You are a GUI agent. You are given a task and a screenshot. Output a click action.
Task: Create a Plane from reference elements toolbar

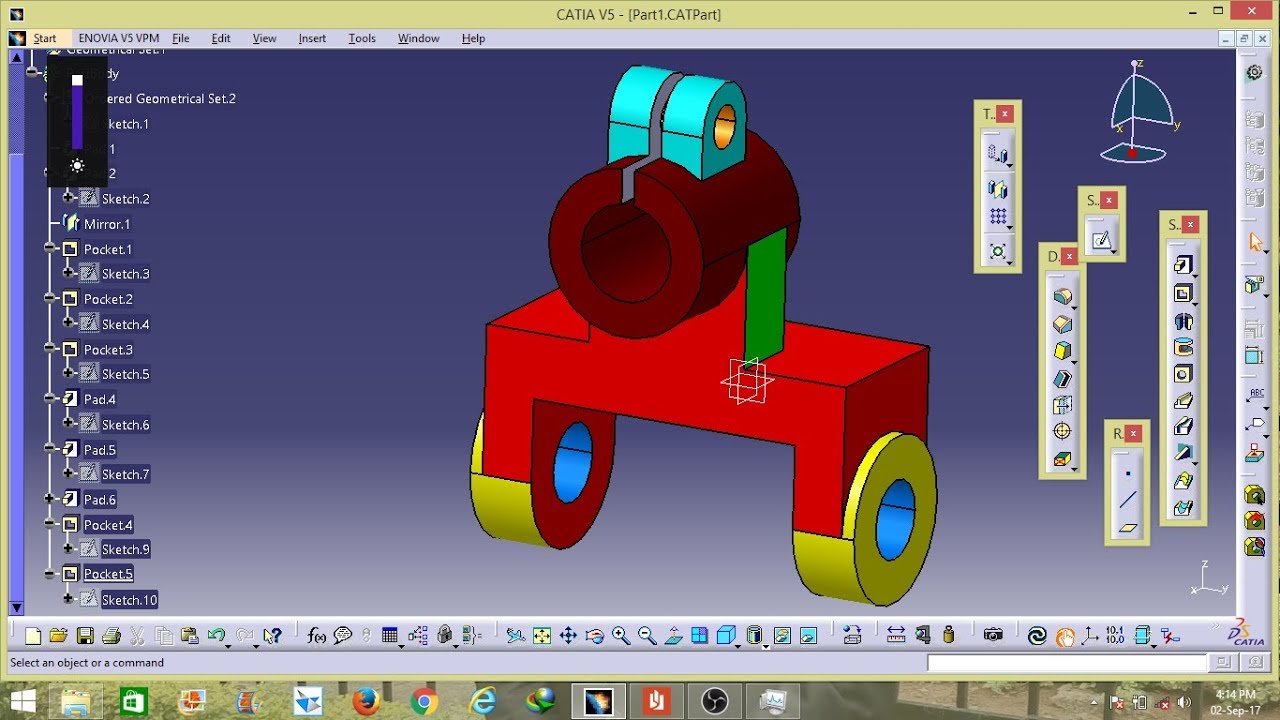pos(1128,527)
